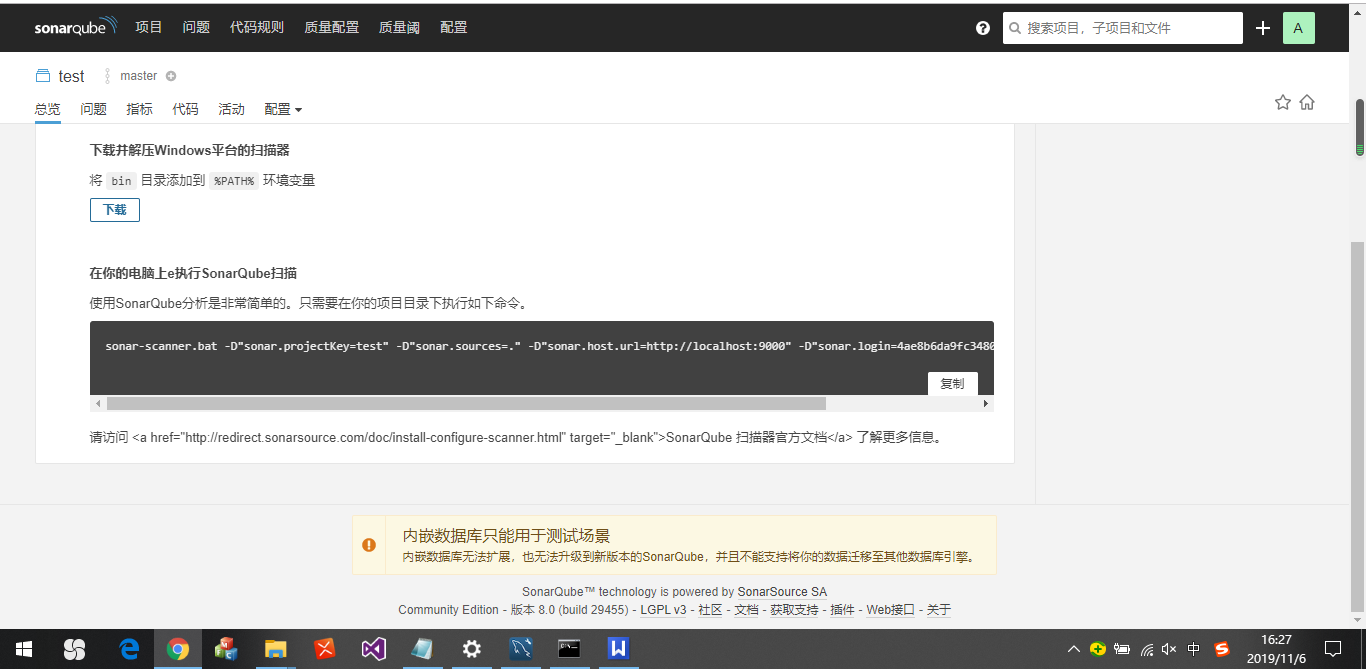Click the 社区 footer link
The image size is (1371, 669).
tap(710, 610)
